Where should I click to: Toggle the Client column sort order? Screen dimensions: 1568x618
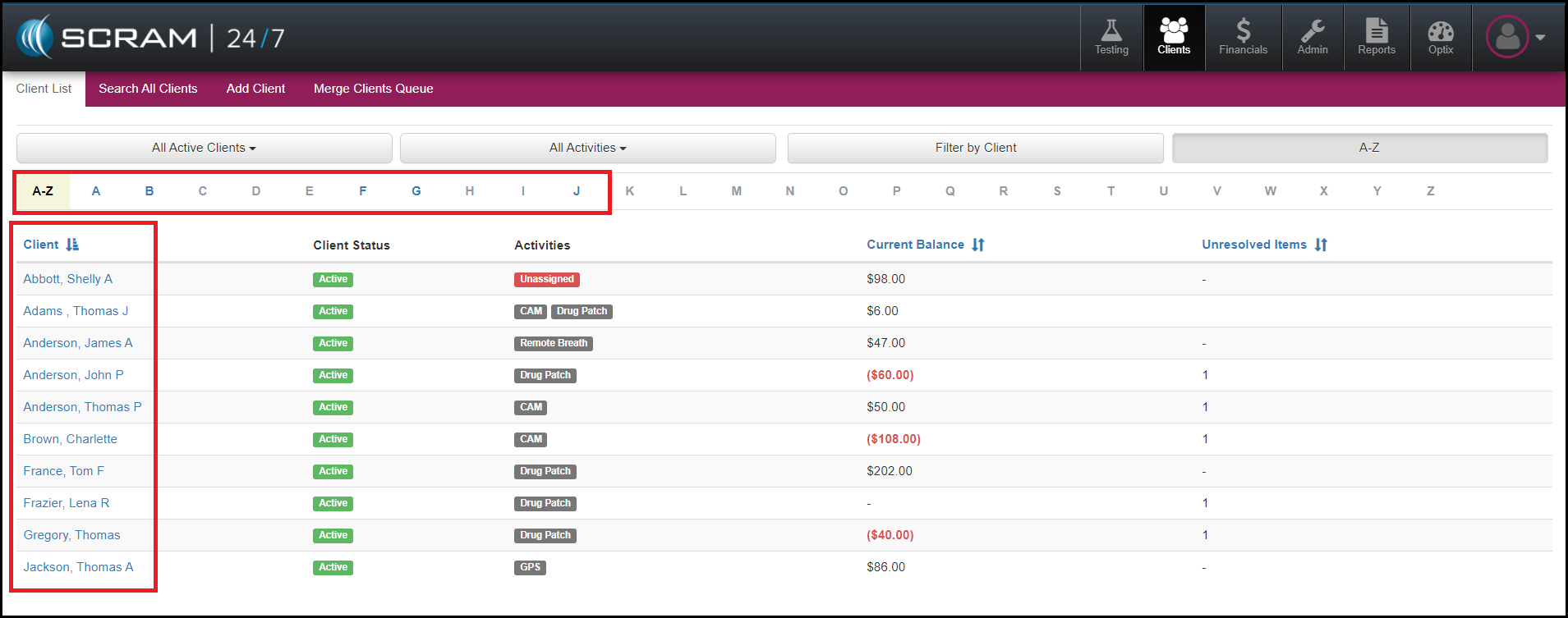tap(72, 245)
